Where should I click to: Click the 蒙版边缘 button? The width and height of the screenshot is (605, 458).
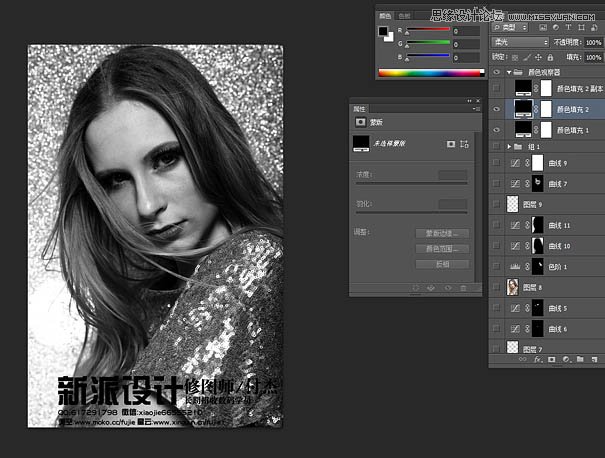tap(442, 233)
